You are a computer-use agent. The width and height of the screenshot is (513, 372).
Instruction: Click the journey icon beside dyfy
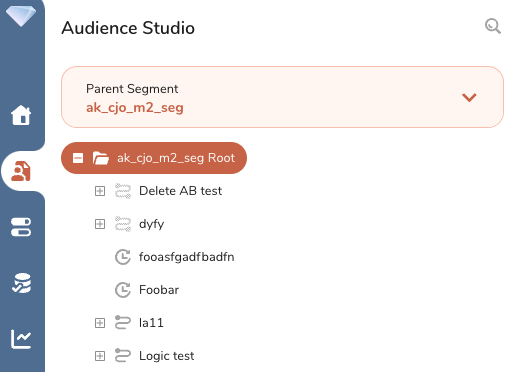coord(123,224)
